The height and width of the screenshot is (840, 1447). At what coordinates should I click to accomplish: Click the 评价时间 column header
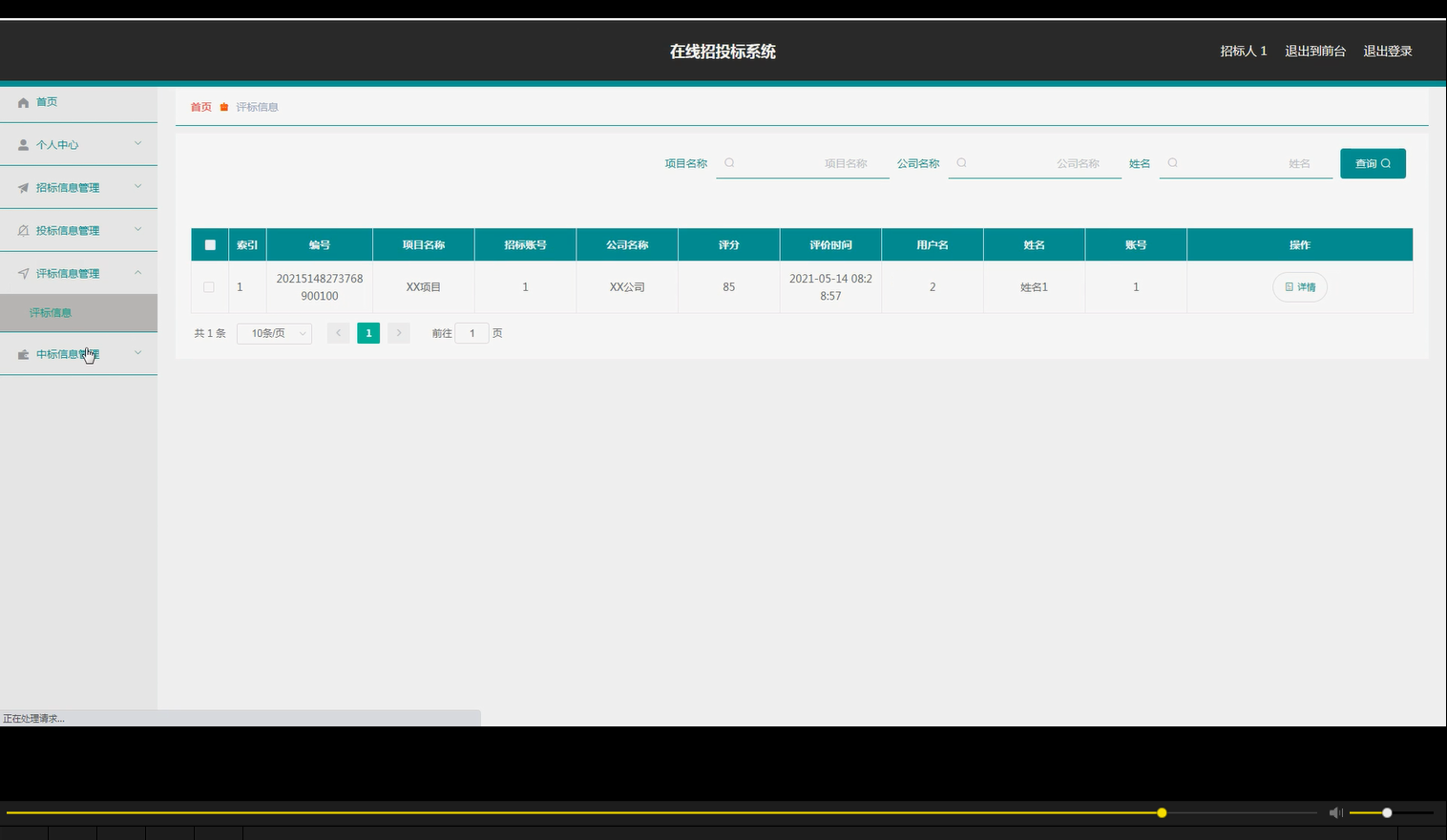[x=831, y=245]
